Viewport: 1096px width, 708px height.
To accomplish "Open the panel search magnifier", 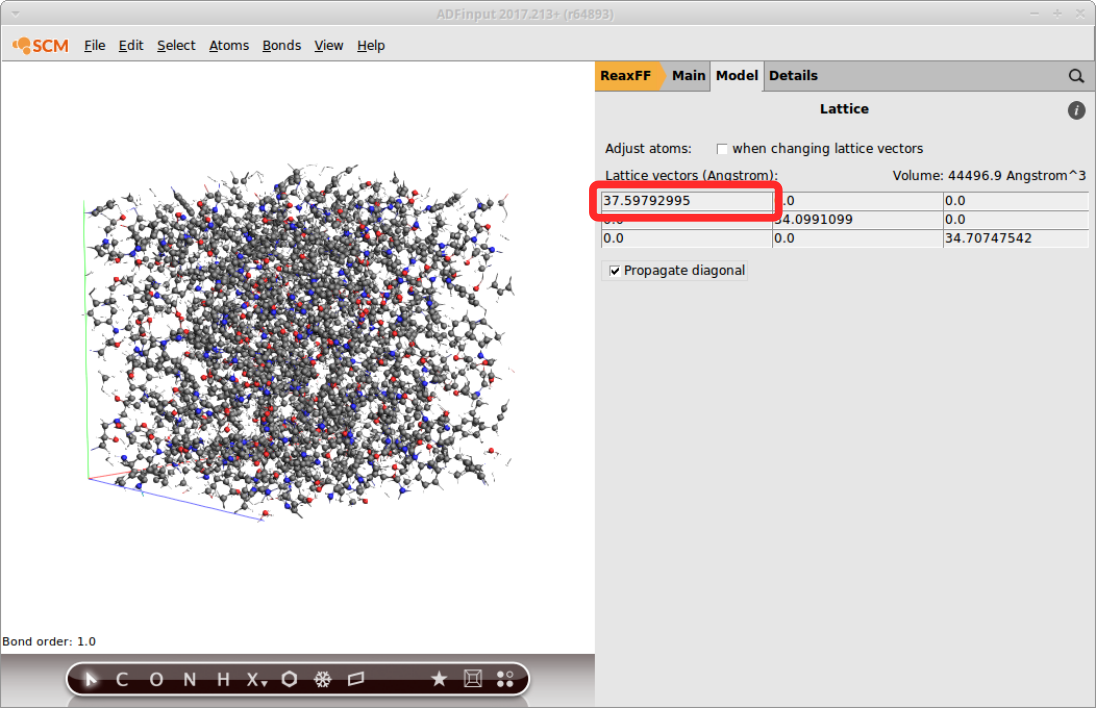I will (1076, 76).
